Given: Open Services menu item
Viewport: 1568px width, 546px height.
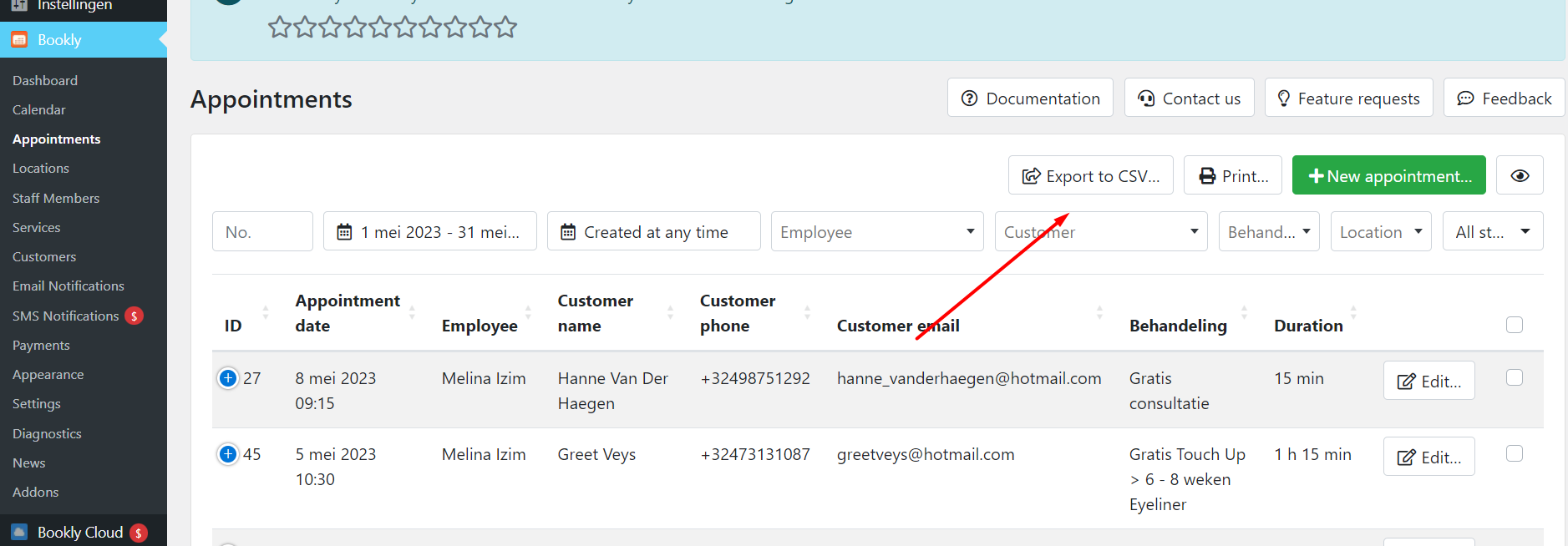Looking at the screenshot, I should (x=37, y=228).
